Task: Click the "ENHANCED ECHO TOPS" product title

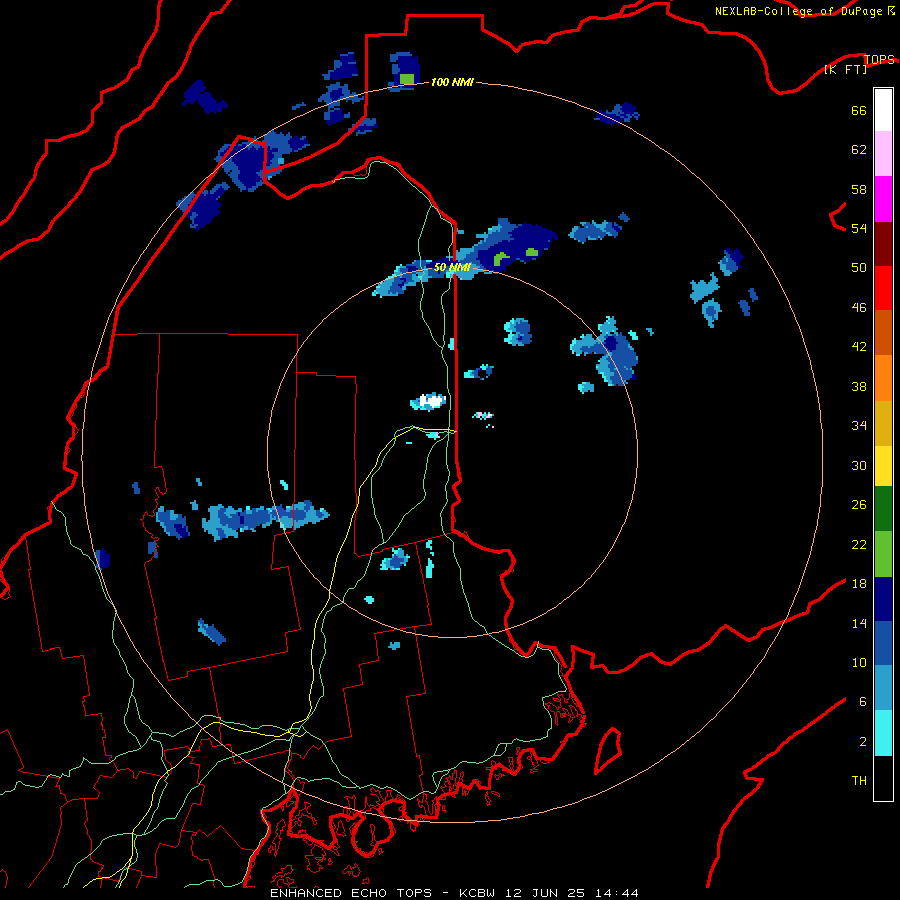Action: pyautogui.click(x=351, y=893)
